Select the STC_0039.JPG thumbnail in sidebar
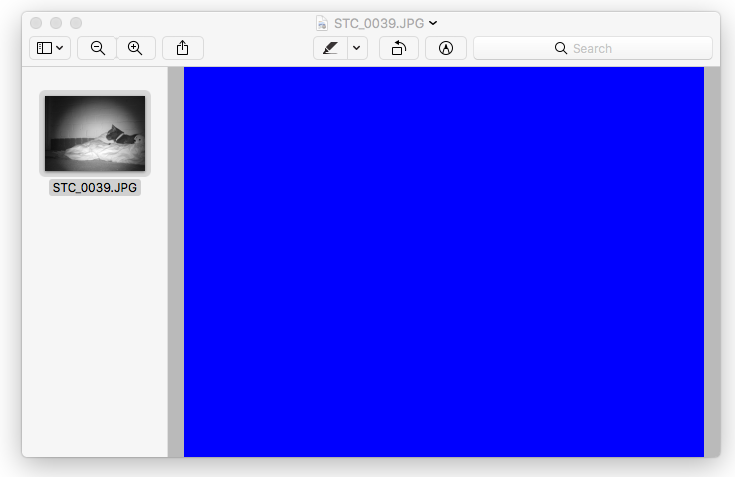The width and height of the screenshot is (735, 477). coord(95,134)
